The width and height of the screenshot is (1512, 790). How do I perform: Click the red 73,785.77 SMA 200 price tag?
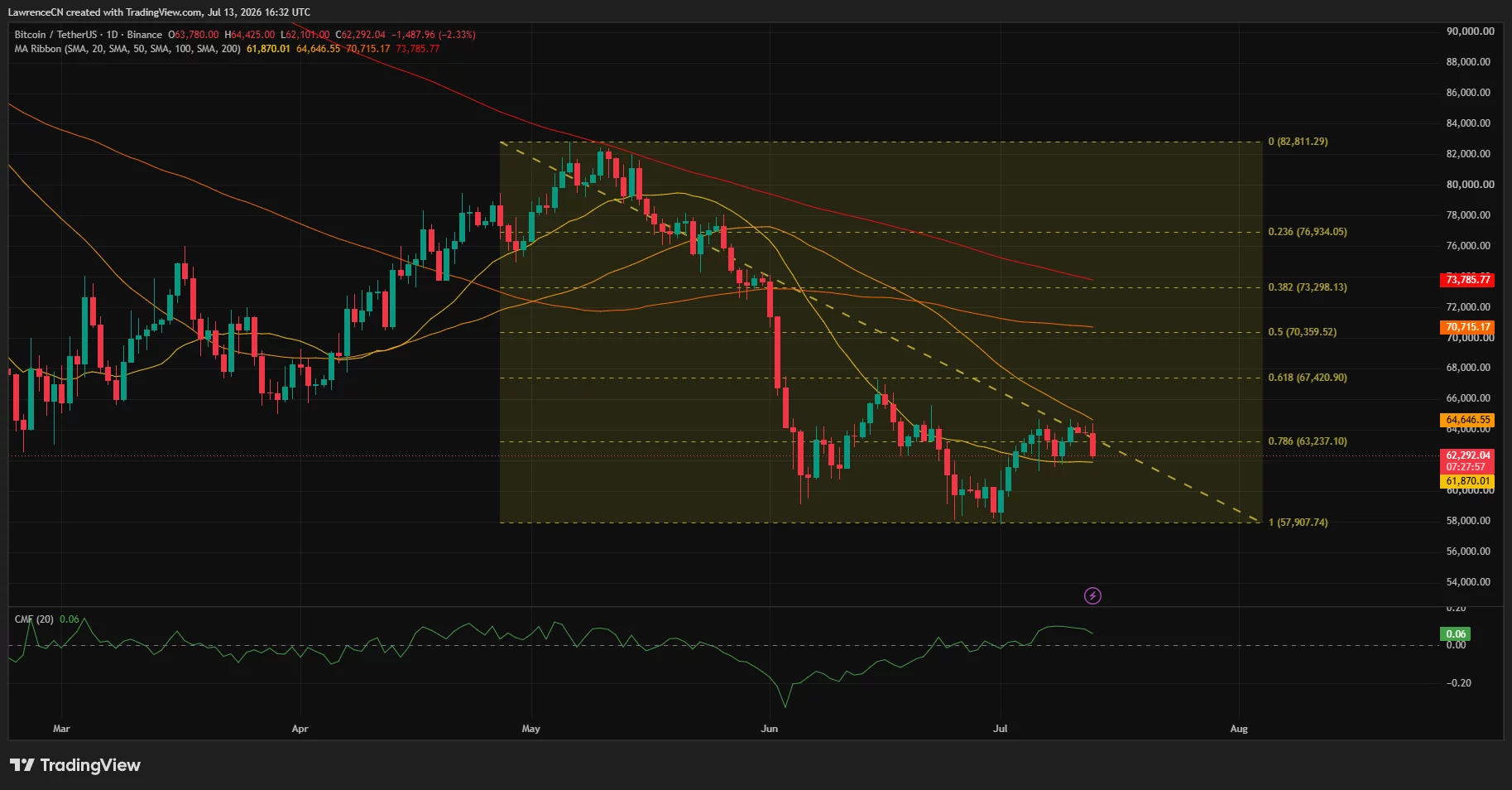tap(1468, 280)
